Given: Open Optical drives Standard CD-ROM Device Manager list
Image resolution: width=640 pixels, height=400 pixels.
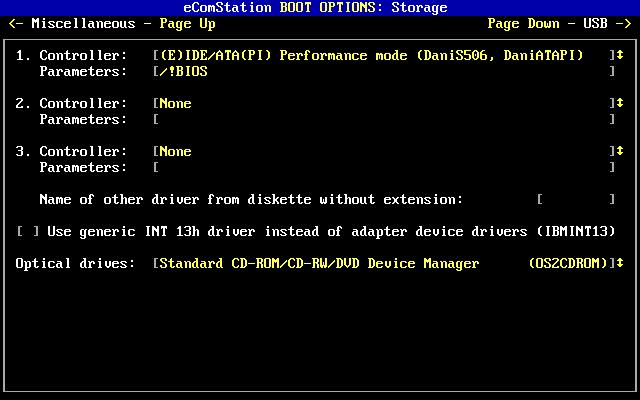Looking at the screenshot, I should (384, 264).
